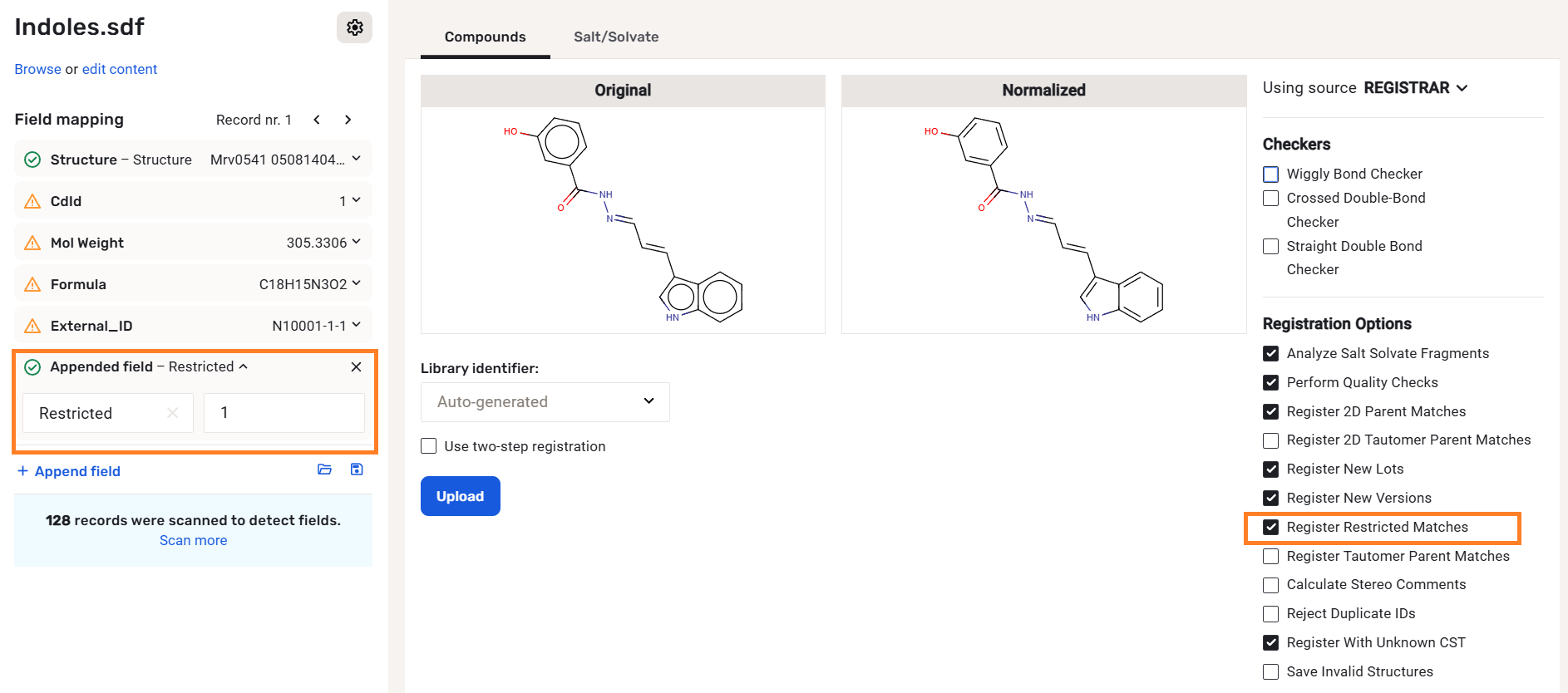
Task: Switch to the Salt/Solvate tab
Action: pos(616,37)
